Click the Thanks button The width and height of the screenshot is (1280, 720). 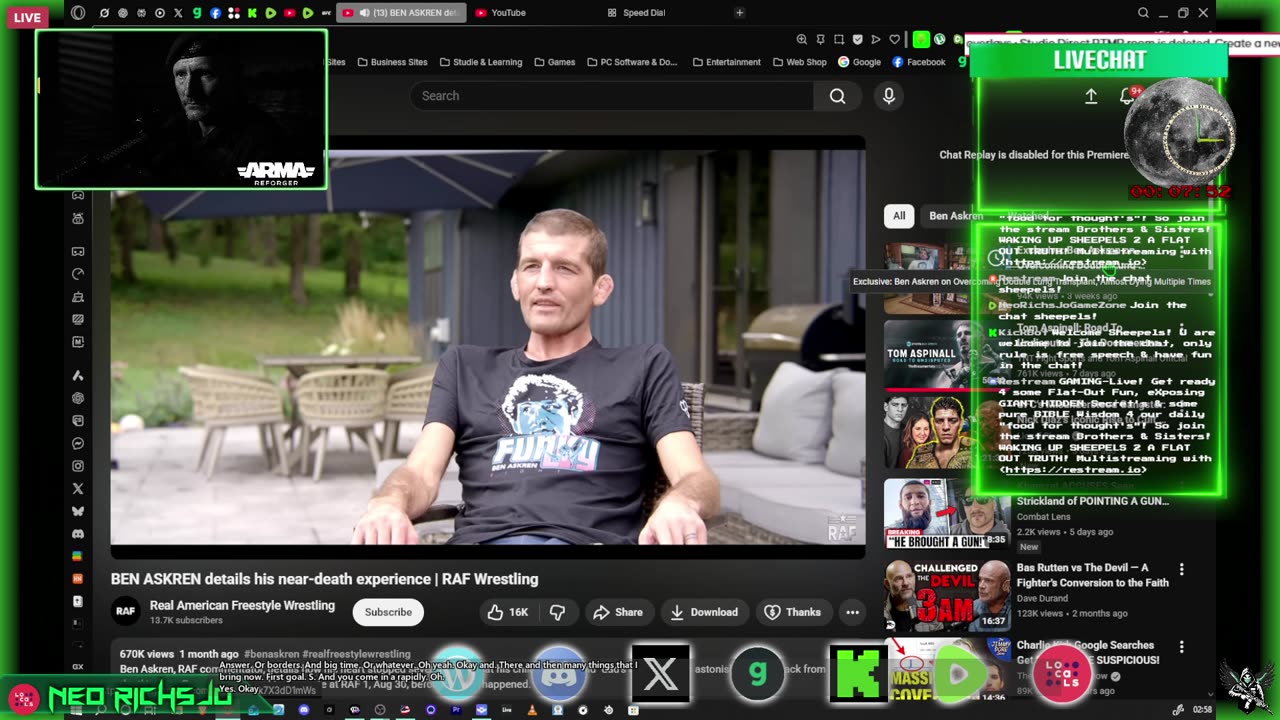(x=793, y=612)
